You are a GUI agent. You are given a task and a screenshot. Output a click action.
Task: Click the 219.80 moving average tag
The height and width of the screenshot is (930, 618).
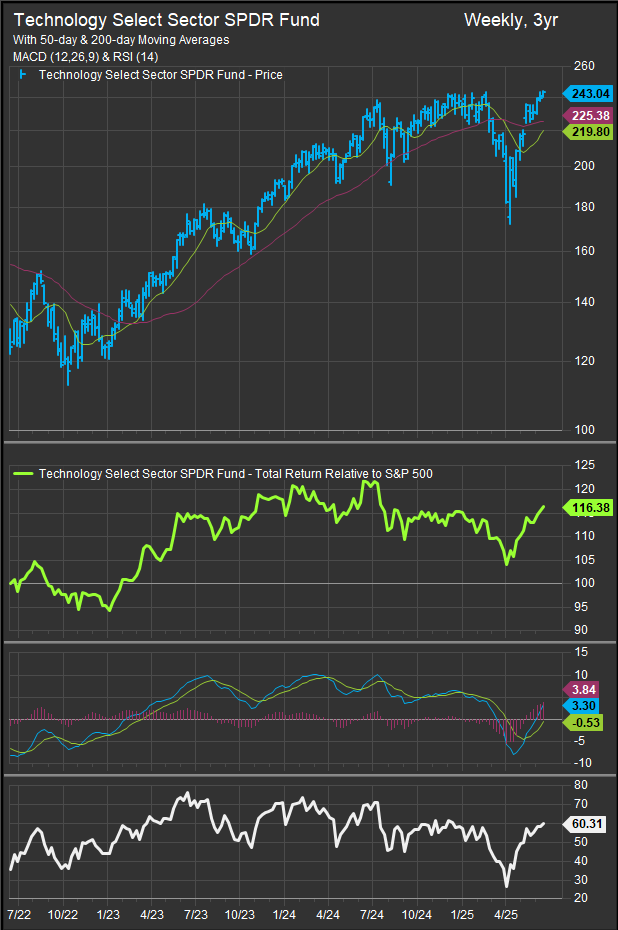588,132
